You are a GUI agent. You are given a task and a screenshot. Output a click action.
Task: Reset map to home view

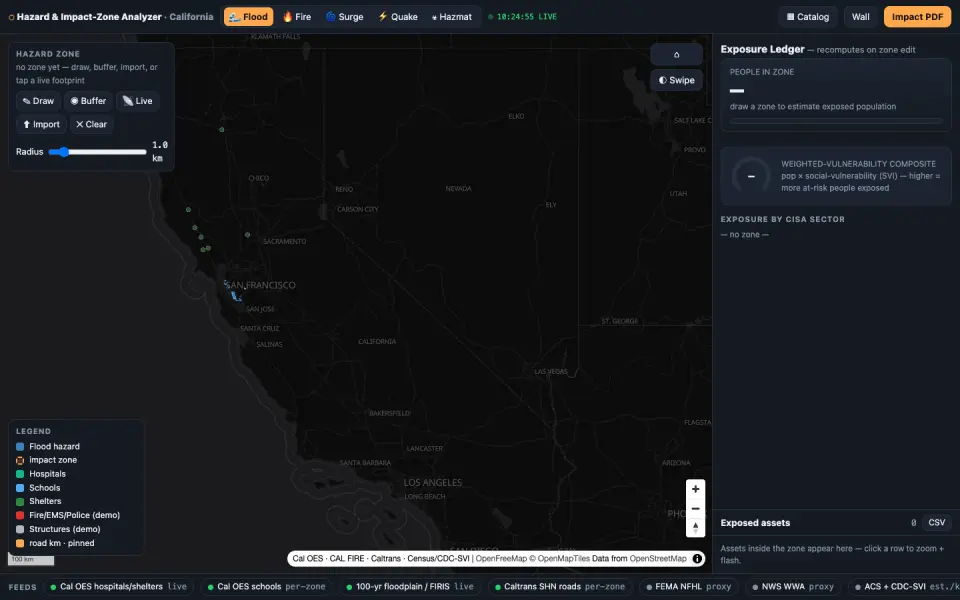tap(677, 54)
